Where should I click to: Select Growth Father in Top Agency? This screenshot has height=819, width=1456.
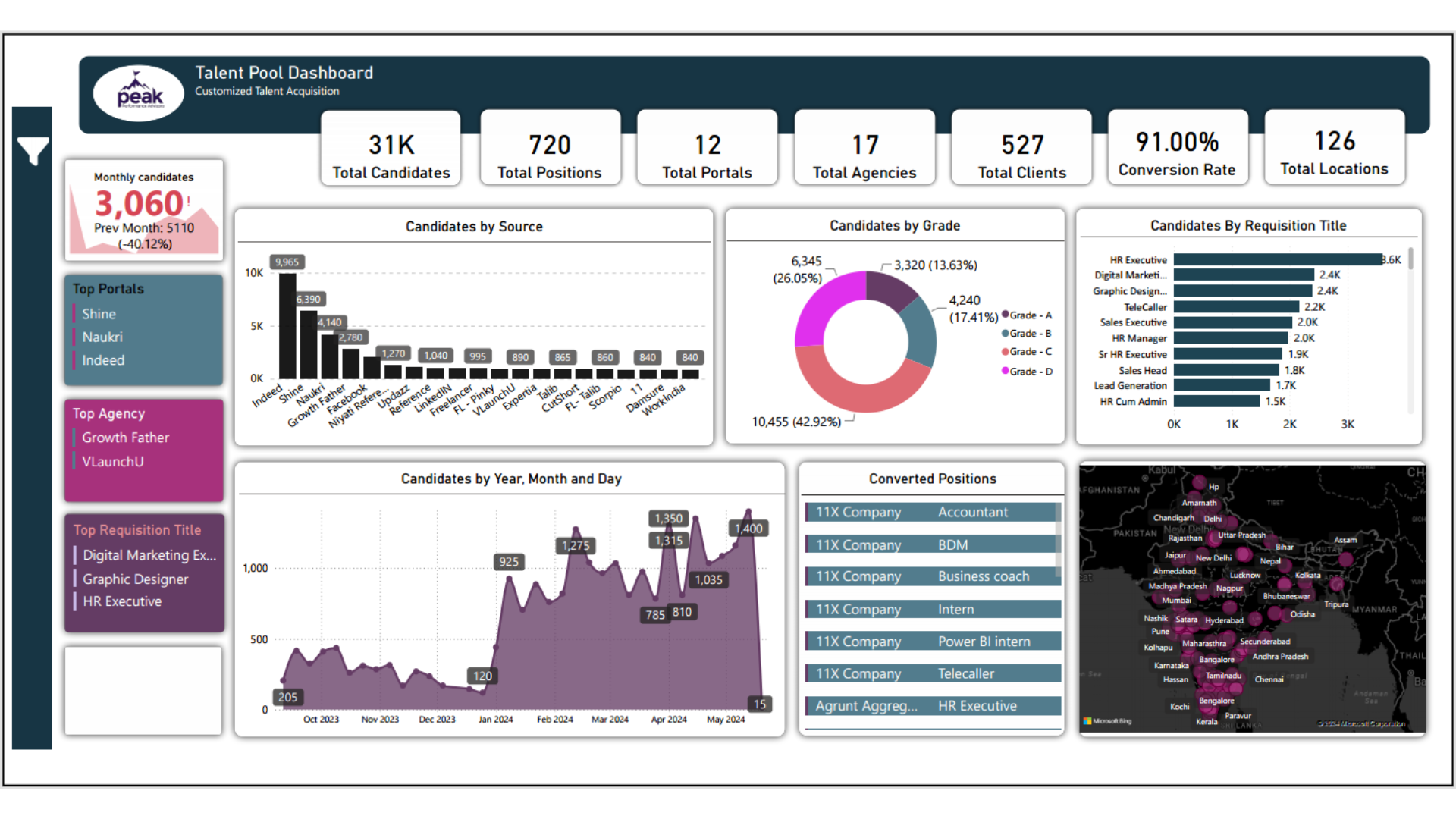tap(126, 438)
